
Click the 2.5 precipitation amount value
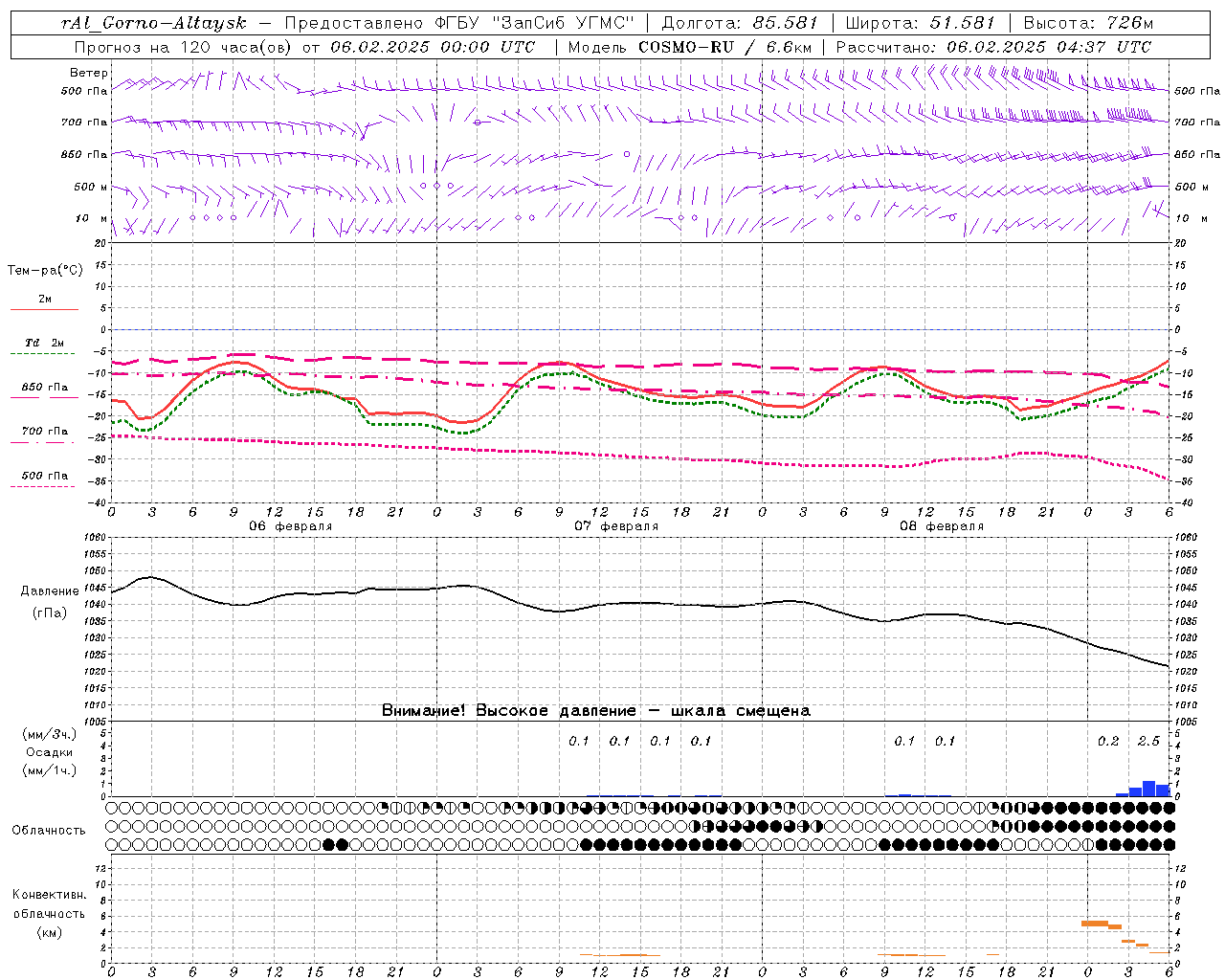[1148, 742]
